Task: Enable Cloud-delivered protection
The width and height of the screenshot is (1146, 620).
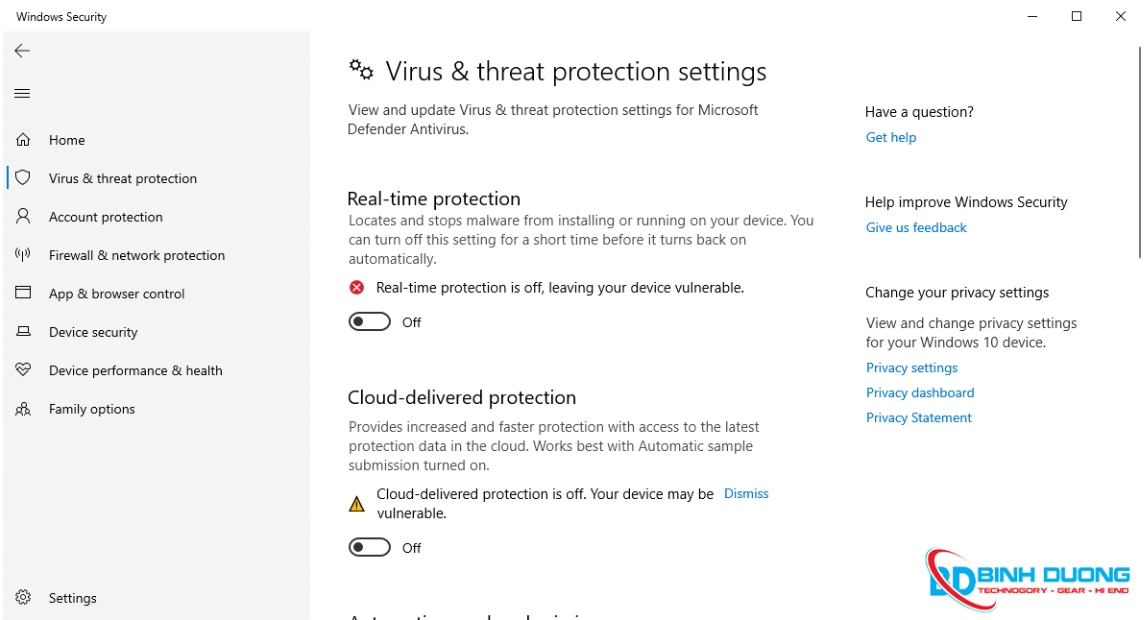Action: tap(369, 547)
